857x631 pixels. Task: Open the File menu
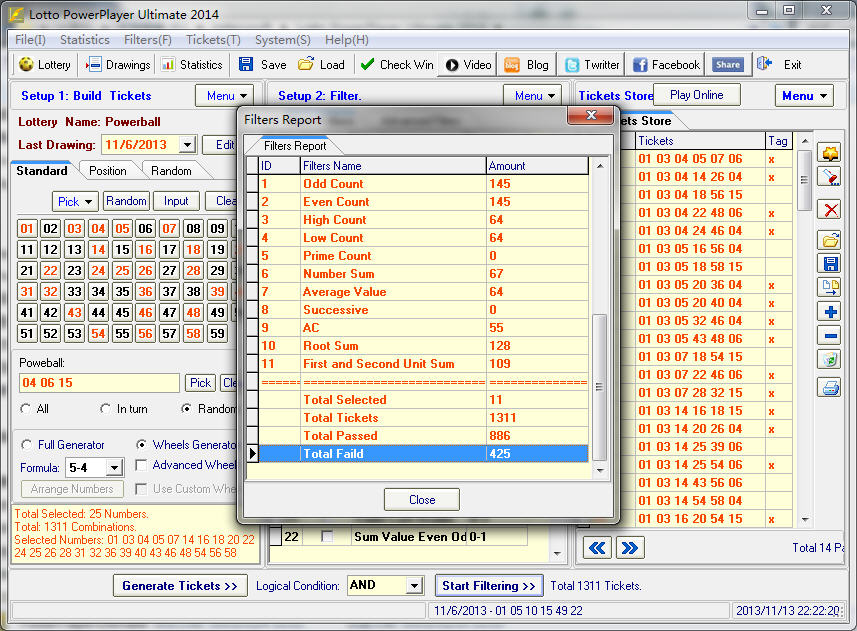30,40
